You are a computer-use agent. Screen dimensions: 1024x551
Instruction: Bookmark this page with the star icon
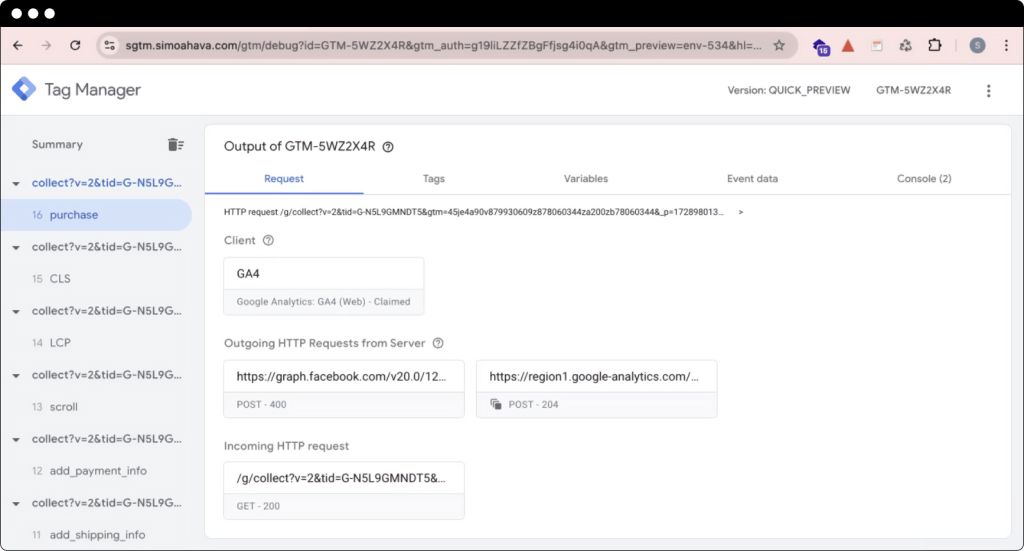point(779,45)
